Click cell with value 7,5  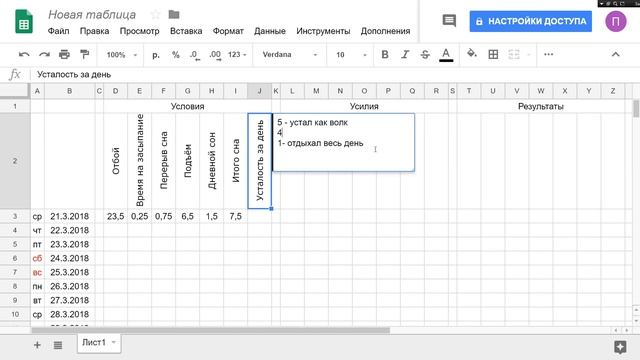point(236,216)
